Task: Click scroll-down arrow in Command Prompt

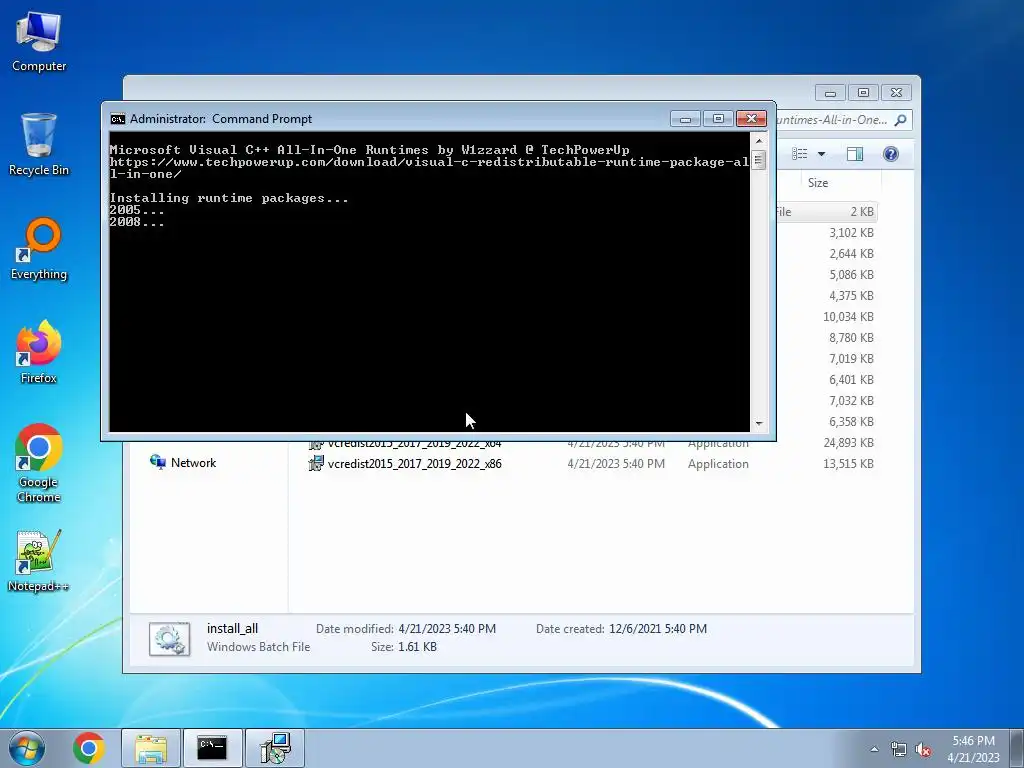Action: [x=758, y=423]
